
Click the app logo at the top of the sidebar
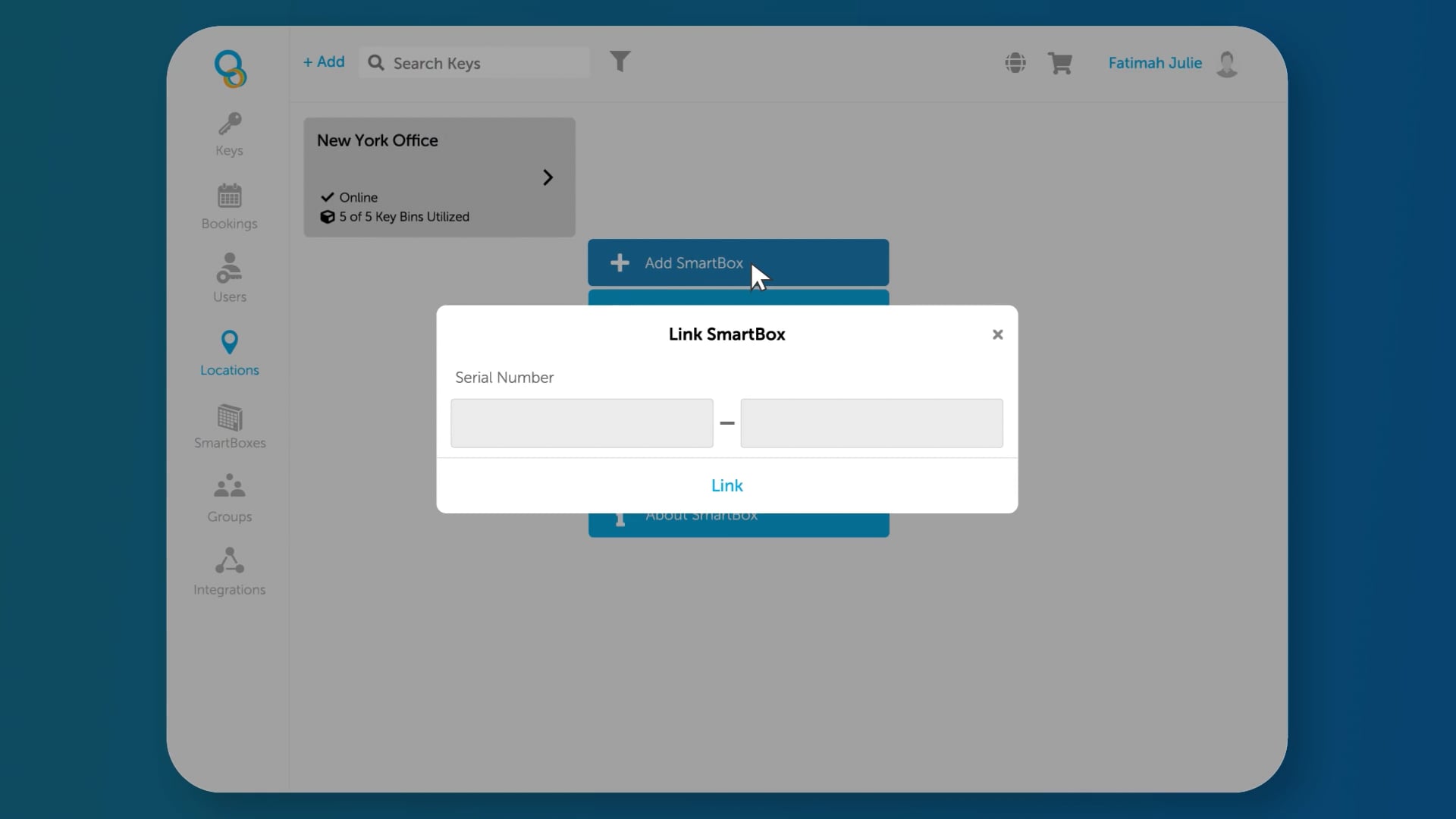click(230, 69)
